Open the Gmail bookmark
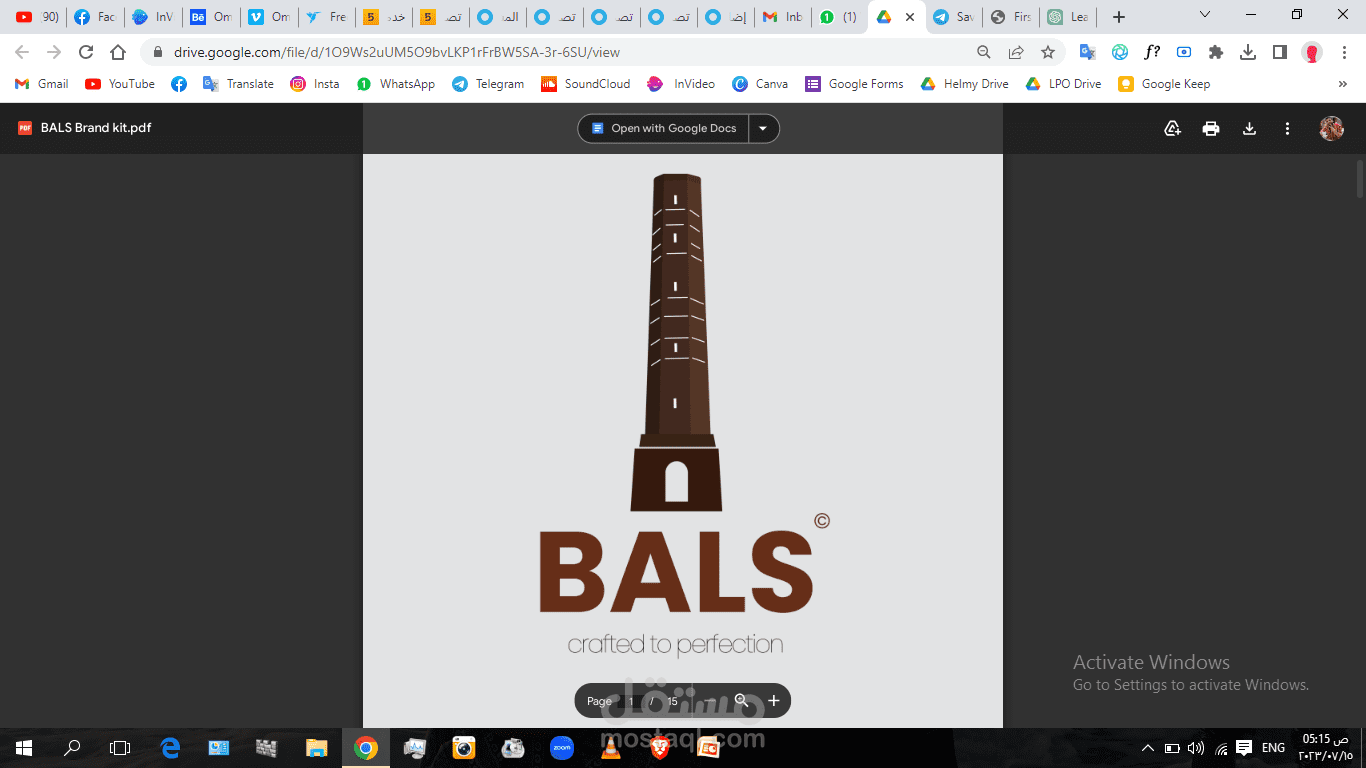 pyautogui.click(x=42, y=84)
